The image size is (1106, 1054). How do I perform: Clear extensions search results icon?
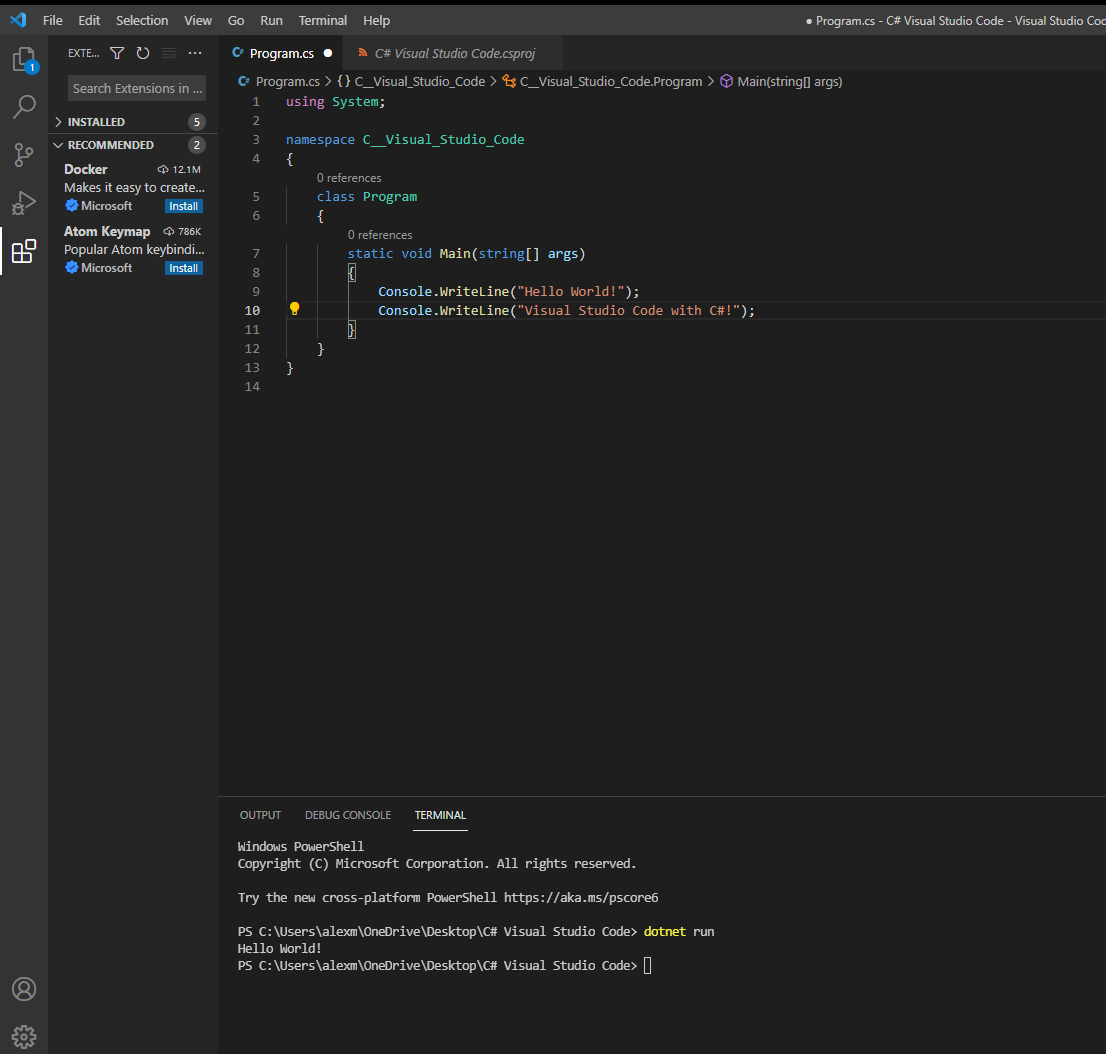pos(169,53)
